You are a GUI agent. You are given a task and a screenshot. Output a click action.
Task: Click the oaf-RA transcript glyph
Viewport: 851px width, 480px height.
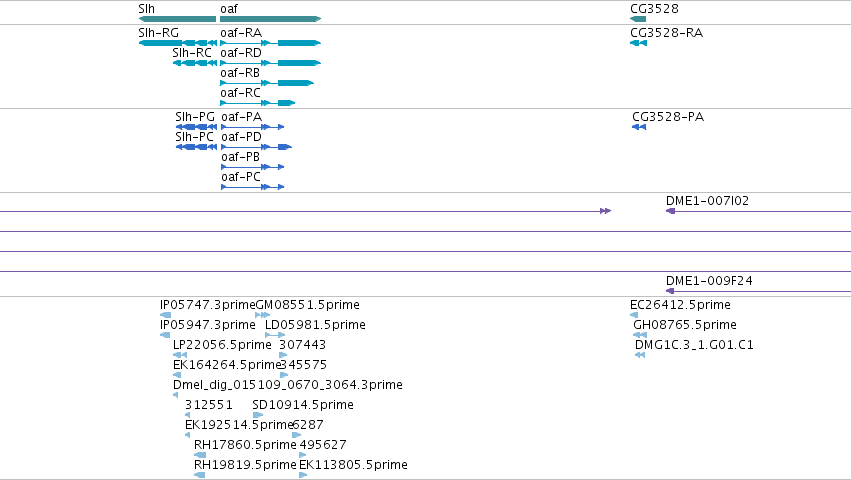[x=270, y=43]
